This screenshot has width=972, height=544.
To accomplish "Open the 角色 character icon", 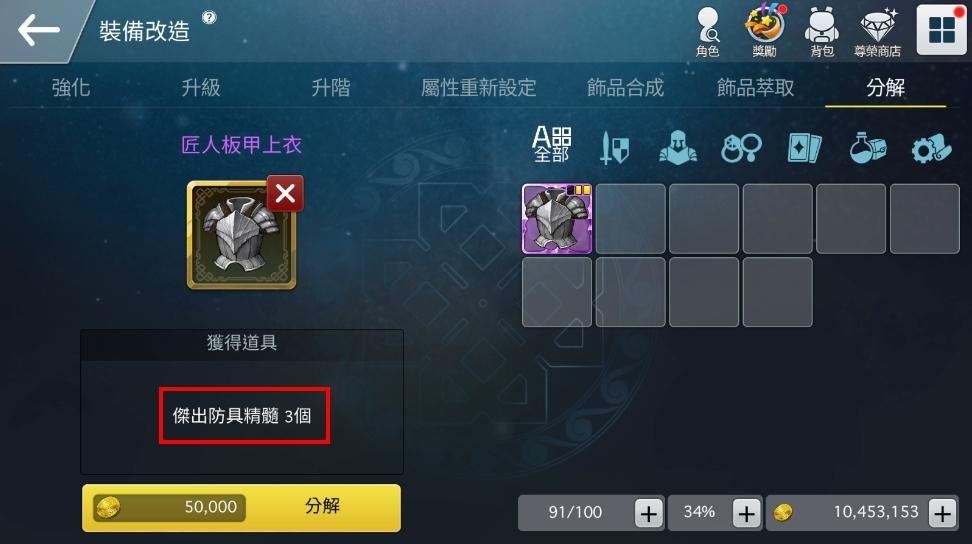I will click(x=707, y=32).
